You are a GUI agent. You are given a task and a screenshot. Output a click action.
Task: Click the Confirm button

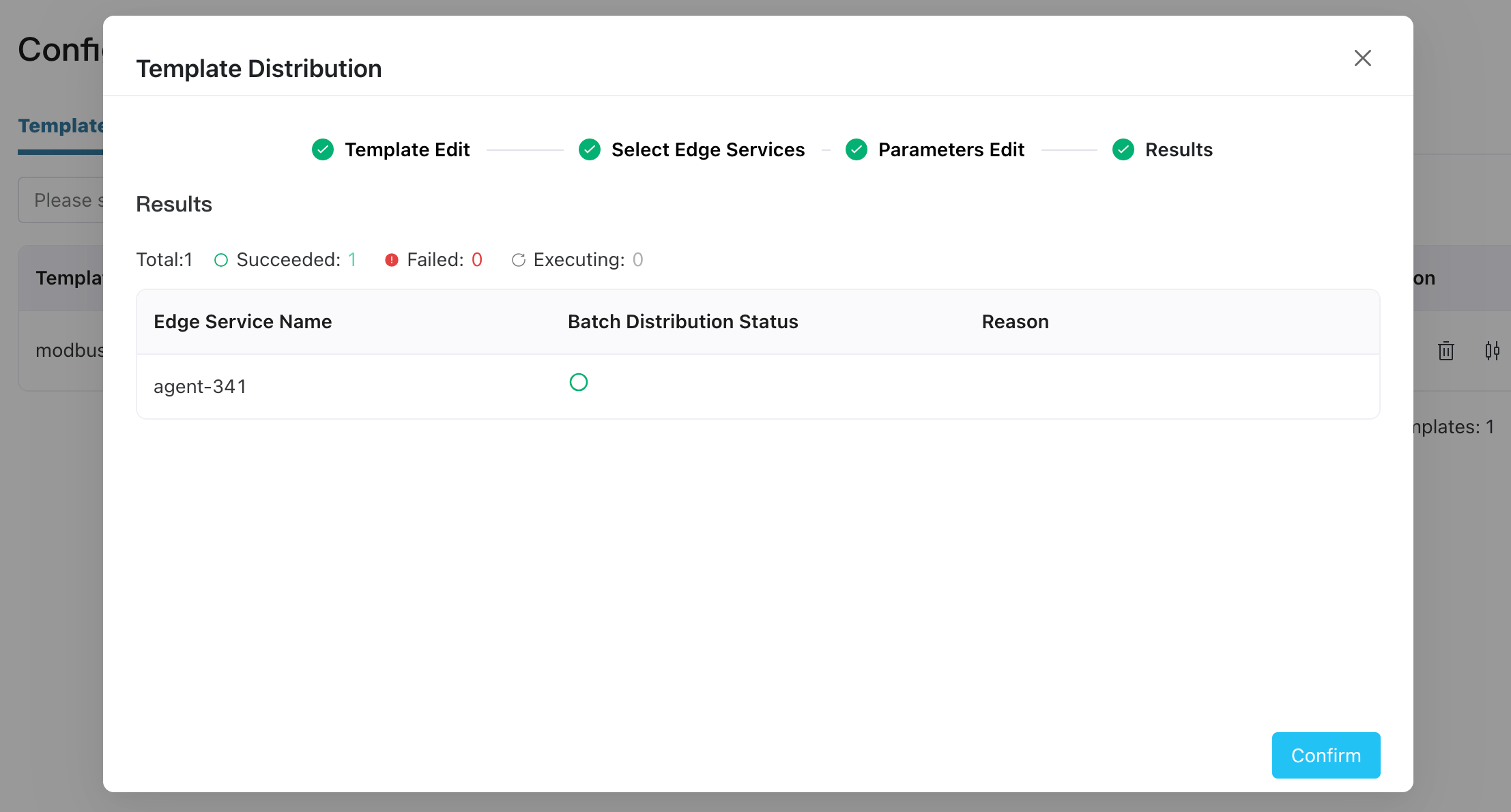pyautogui.click(x=1325, y=755)
